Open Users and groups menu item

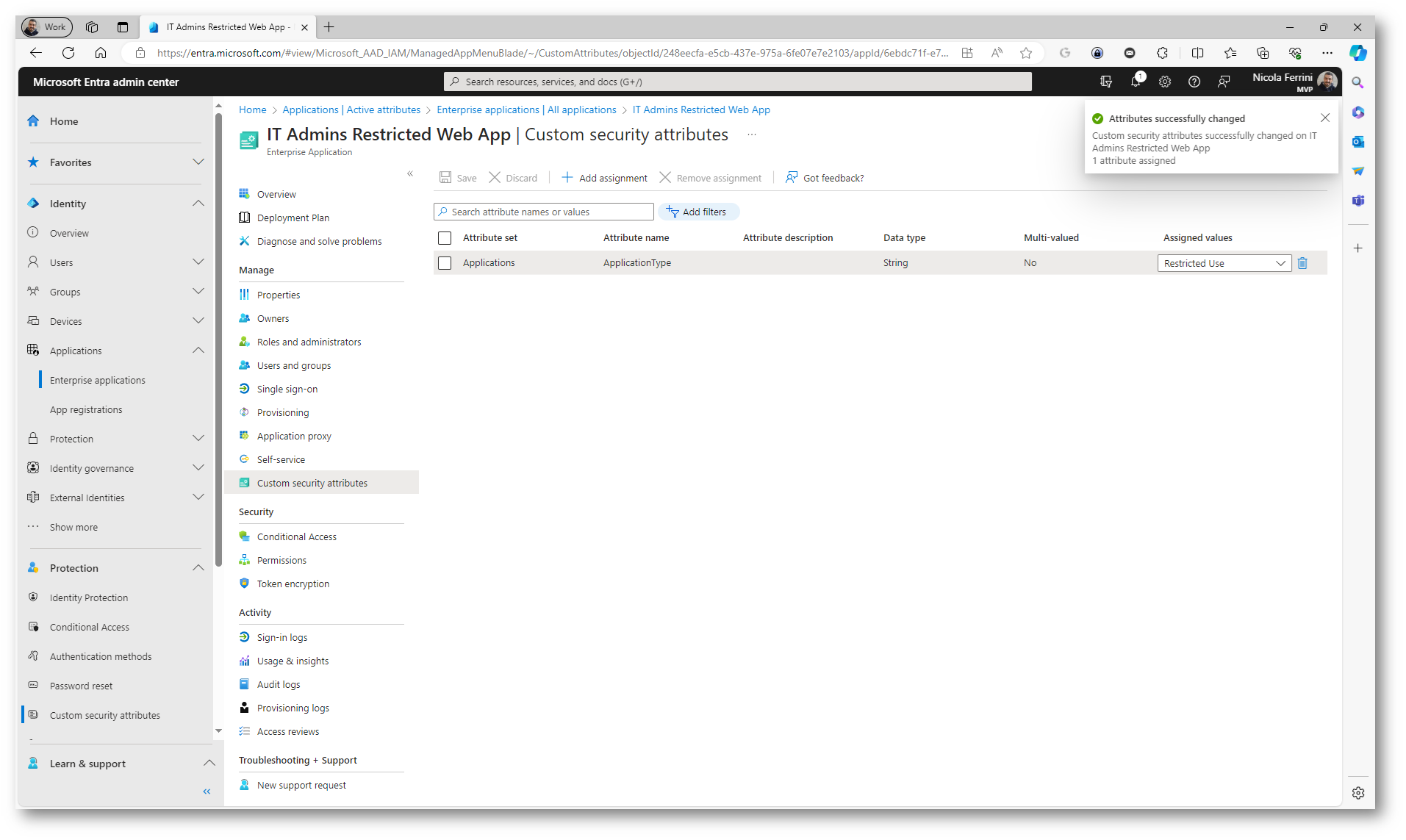[294, 365]
